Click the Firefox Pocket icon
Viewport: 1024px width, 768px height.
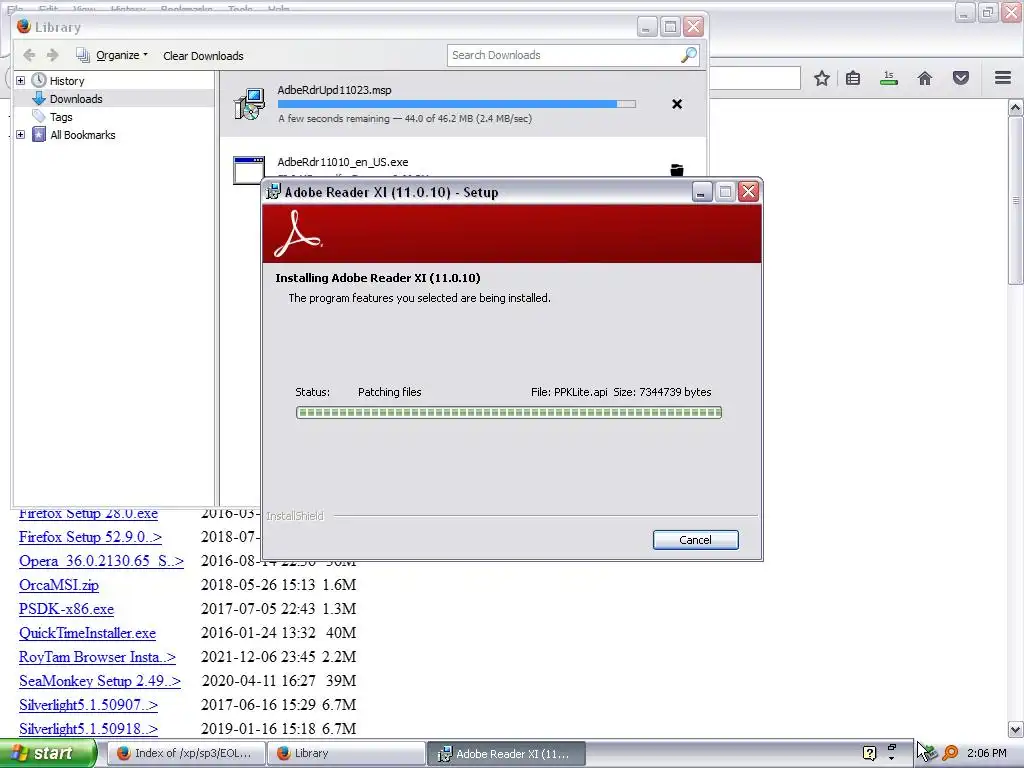point(961,78)
